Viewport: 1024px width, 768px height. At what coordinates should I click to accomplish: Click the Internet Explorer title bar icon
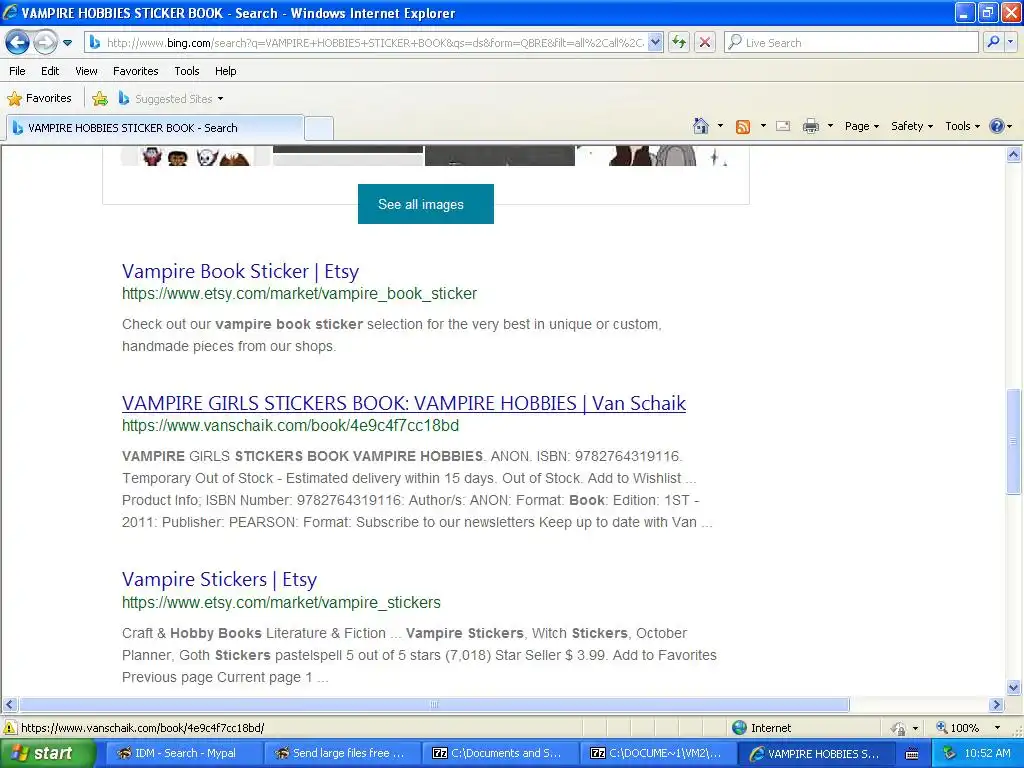click(10, 12)
